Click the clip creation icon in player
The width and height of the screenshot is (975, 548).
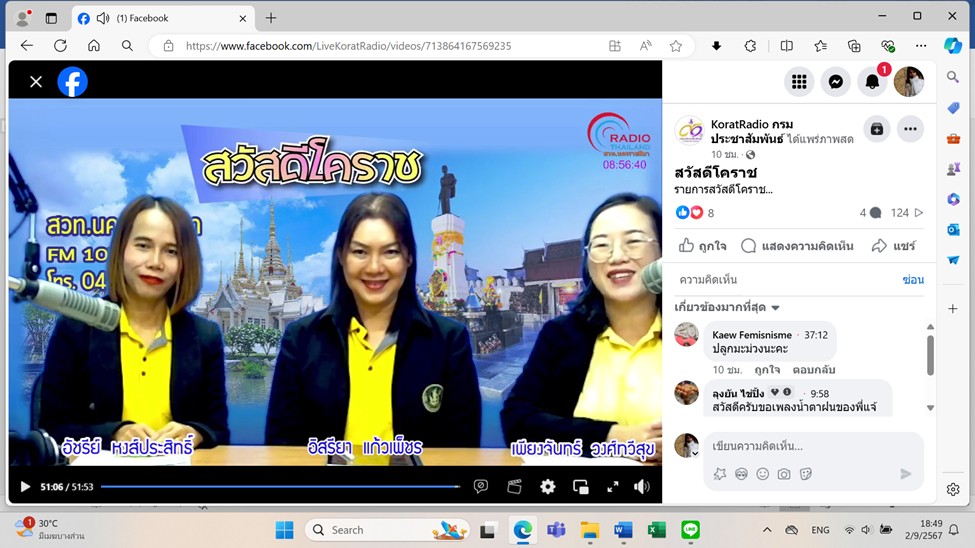coord(514,486)
